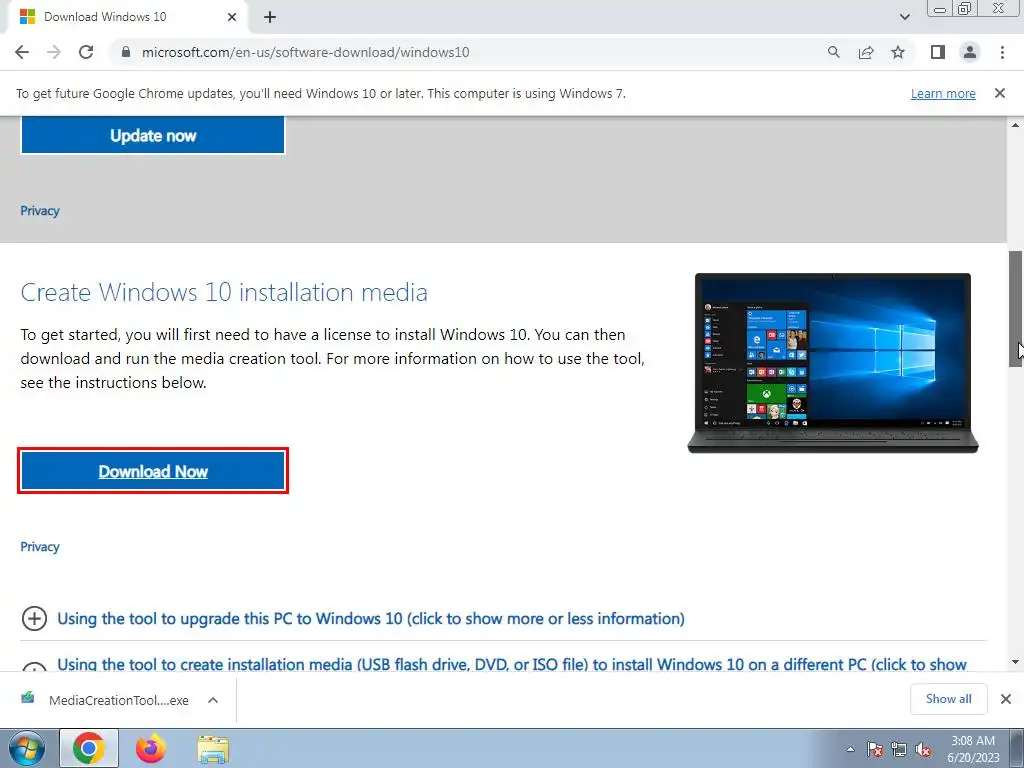Launch Firefox from the taskbar
This screenshot has height=768, width=1024.
coord(151,748)
